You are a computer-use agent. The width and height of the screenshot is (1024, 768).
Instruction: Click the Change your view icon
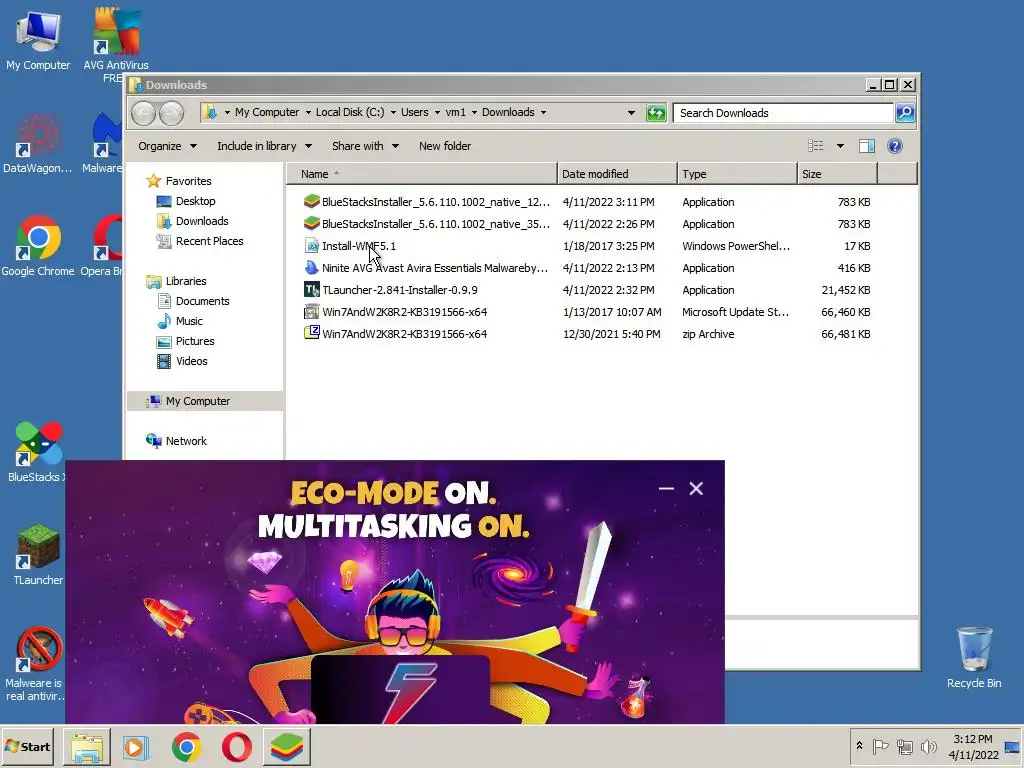[x=816, y=146]
